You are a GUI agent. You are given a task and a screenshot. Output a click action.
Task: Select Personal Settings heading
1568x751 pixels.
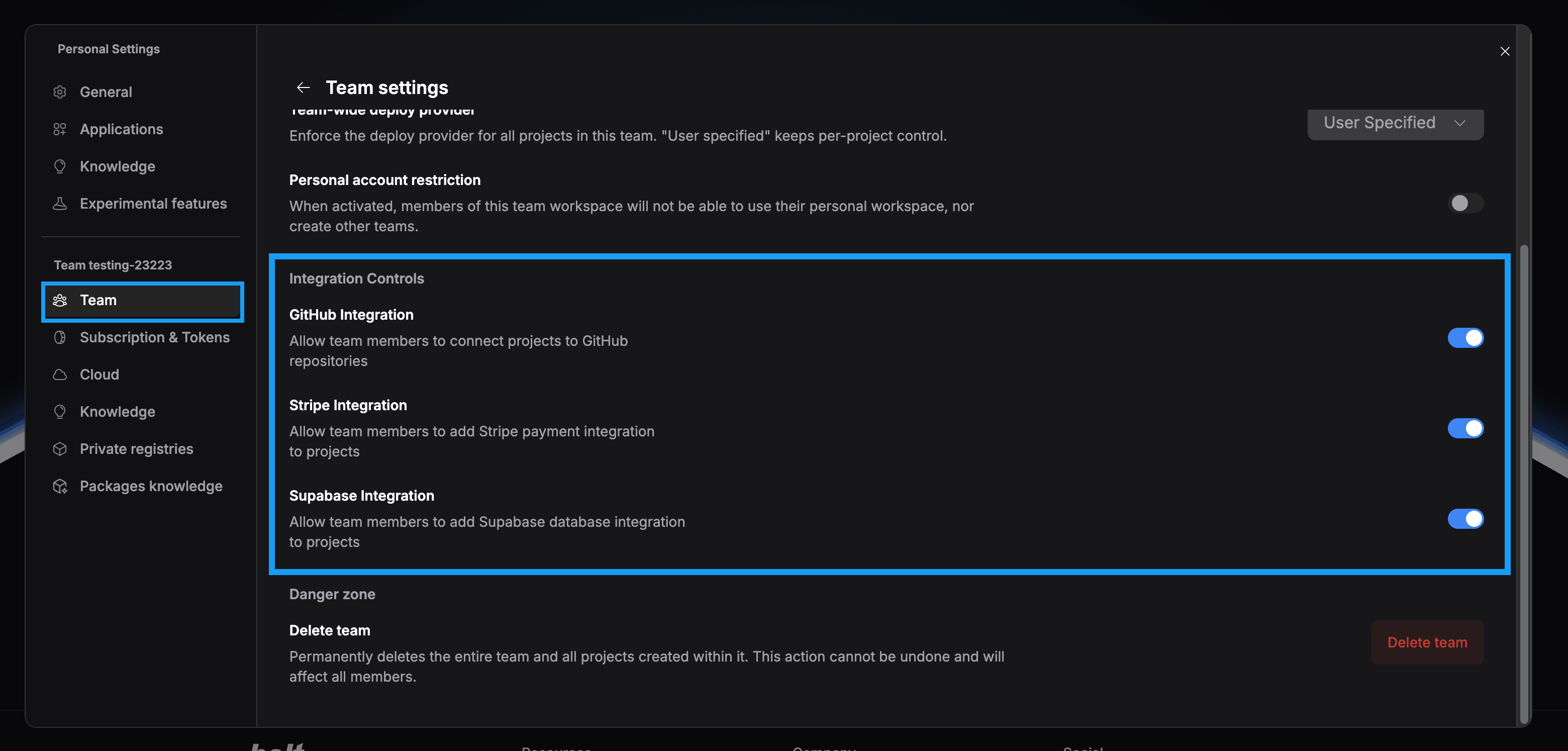point(109,49)
